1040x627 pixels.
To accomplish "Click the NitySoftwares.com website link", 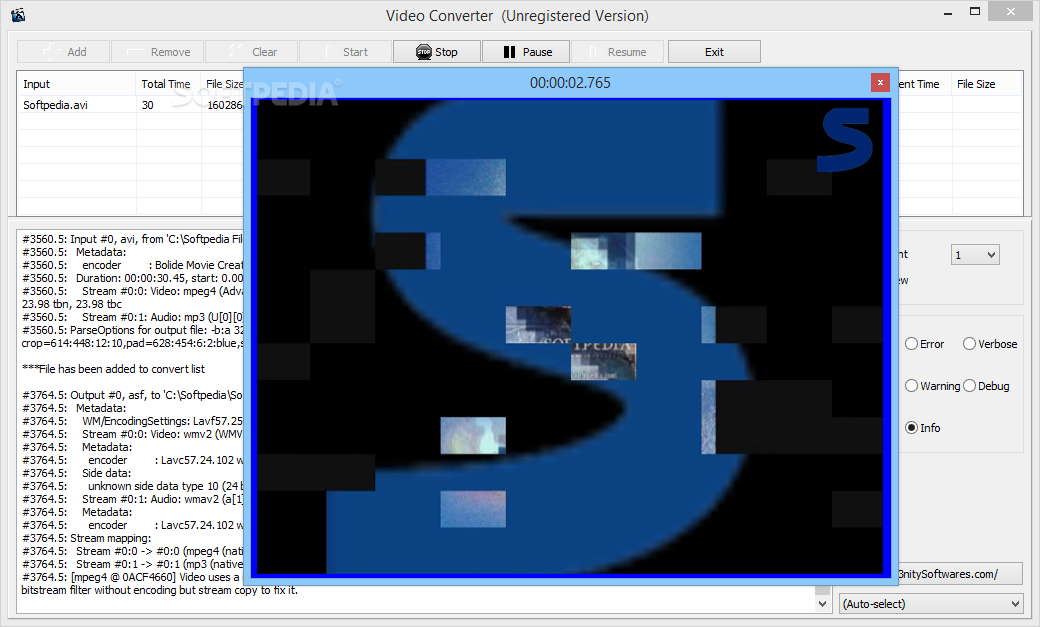I will click(x=960, y=574).
